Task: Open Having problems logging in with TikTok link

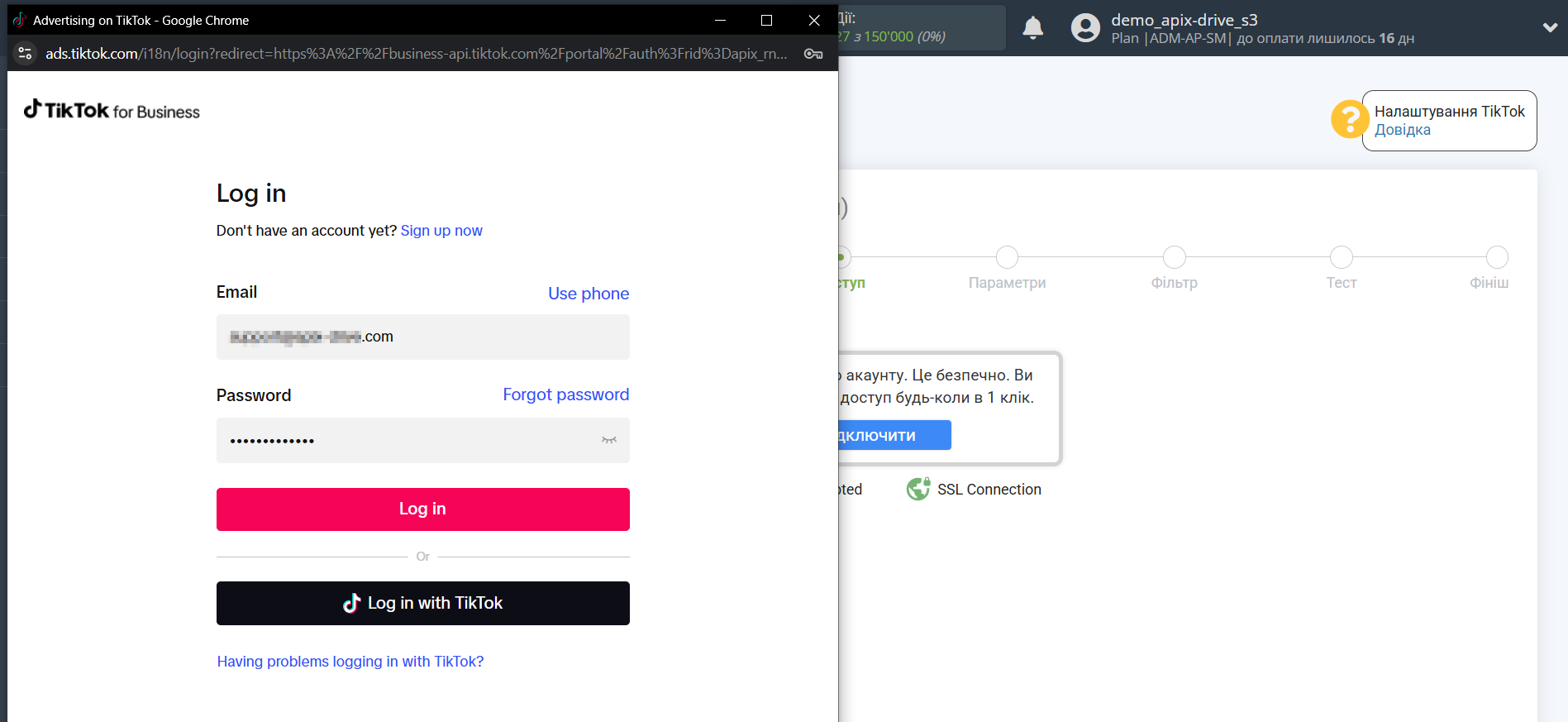Action: pos(350,662)
